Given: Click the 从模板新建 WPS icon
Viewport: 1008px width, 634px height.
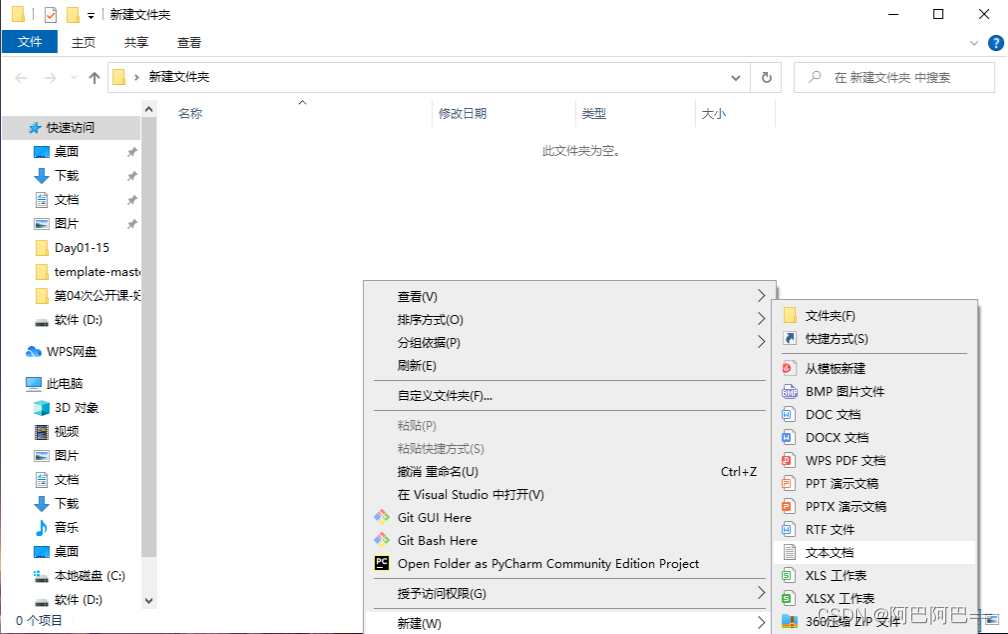Looking at the screenshot, I should coord(789,368).
